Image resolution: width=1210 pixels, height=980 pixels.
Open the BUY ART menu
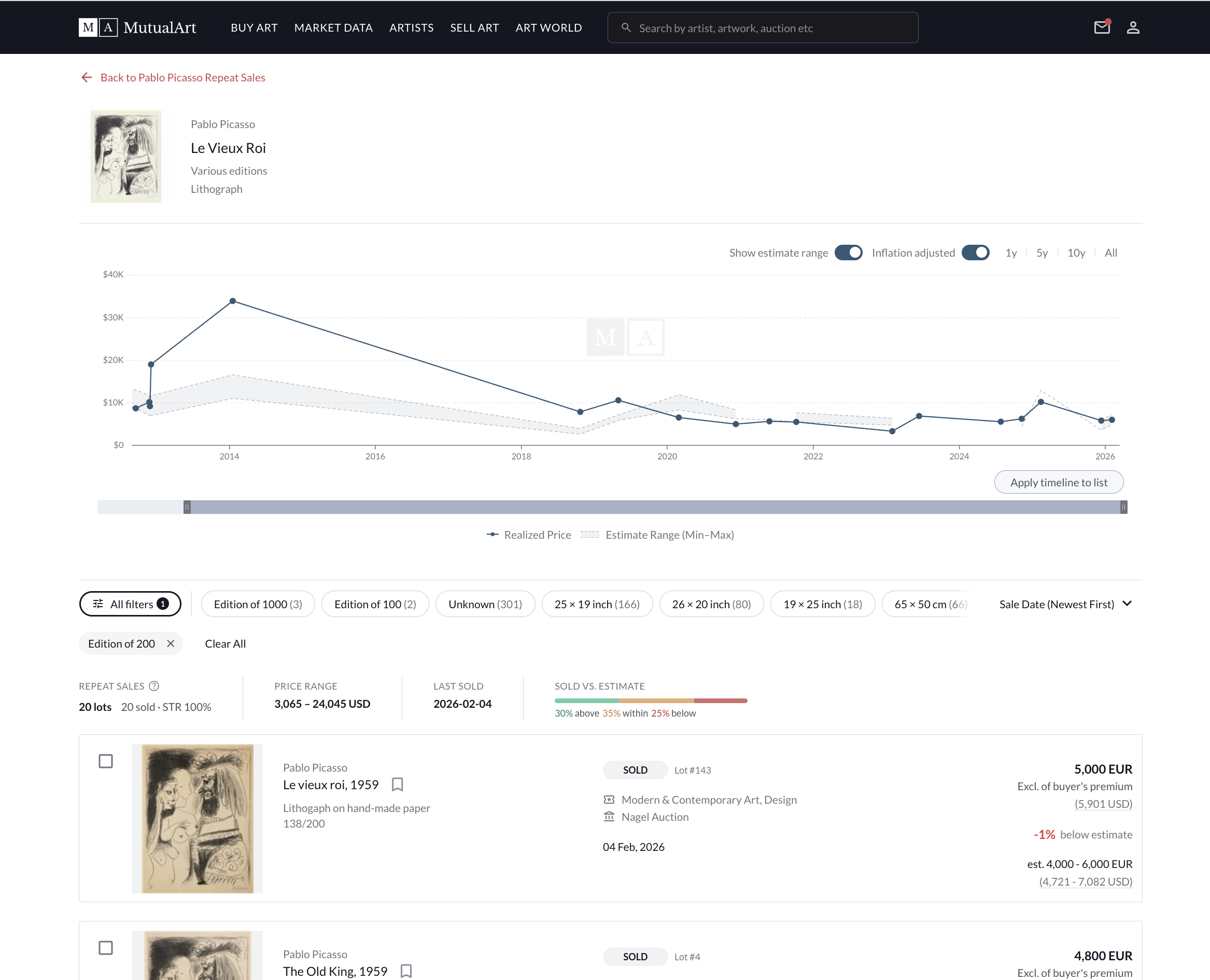tap(254, 27)
